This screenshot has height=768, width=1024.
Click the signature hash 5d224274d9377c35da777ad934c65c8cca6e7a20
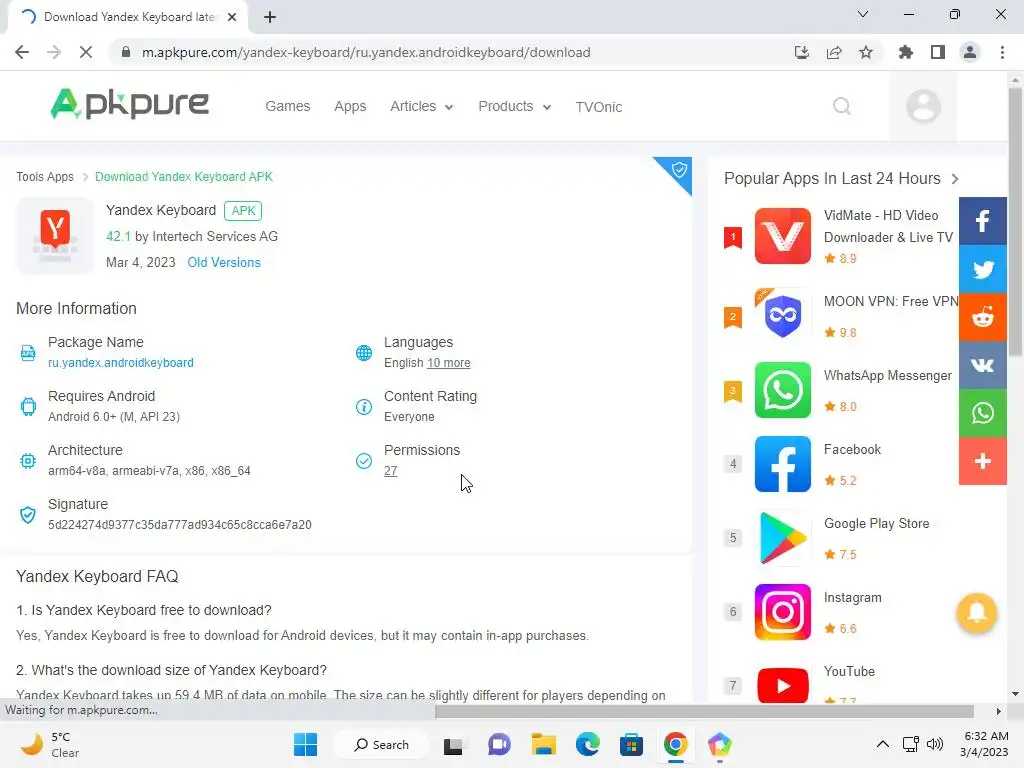tap(180, 524)
